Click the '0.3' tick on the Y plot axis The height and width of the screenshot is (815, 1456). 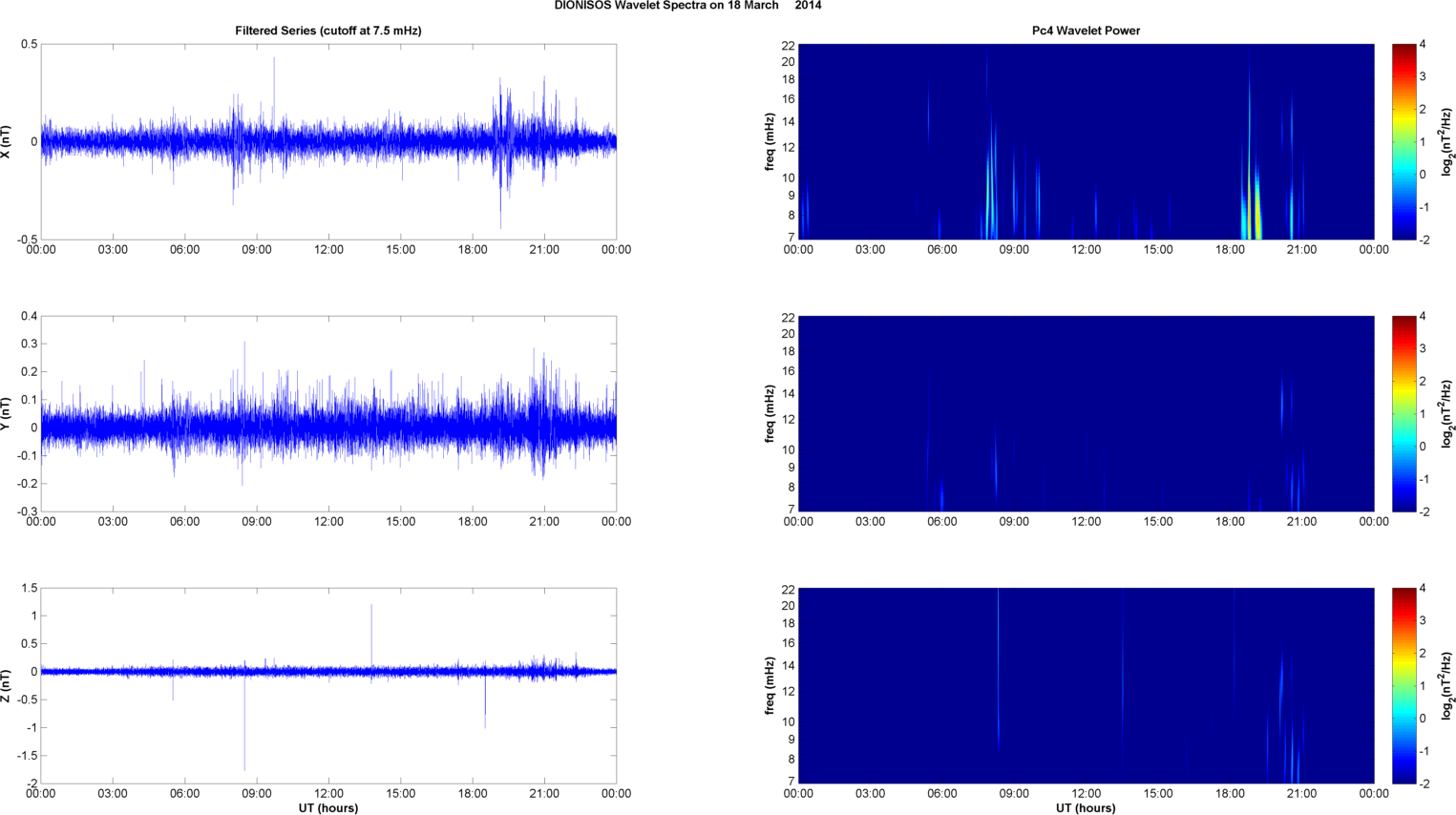(x=29, y=344)
